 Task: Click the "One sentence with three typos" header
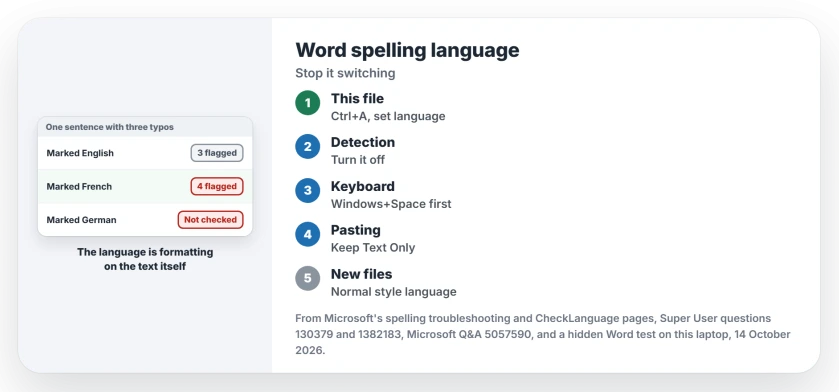click(110, 127)
